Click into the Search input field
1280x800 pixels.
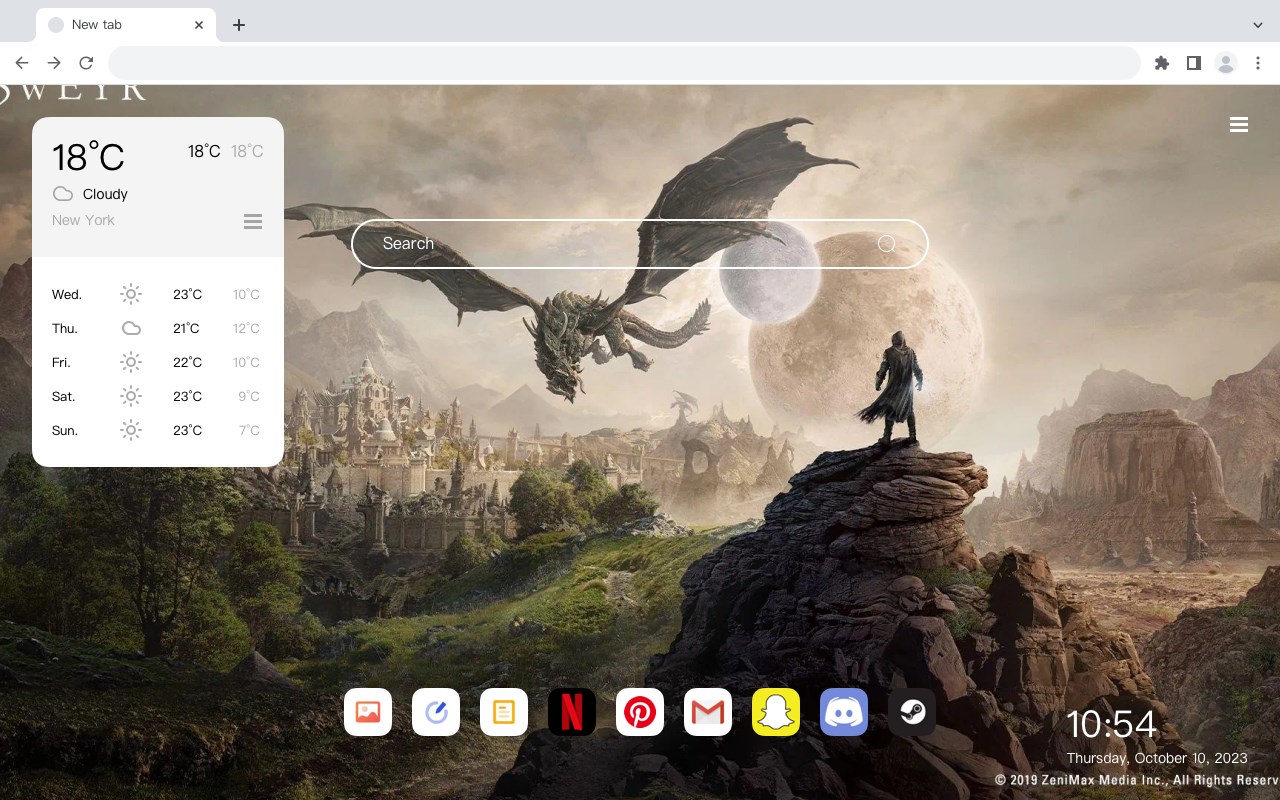640,244
